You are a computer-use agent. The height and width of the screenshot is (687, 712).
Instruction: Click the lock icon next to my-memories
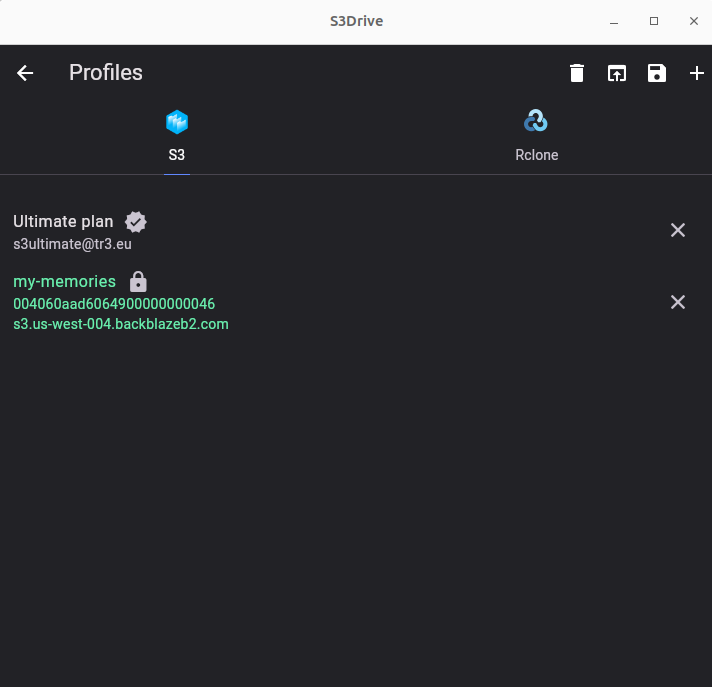[138, 282]
